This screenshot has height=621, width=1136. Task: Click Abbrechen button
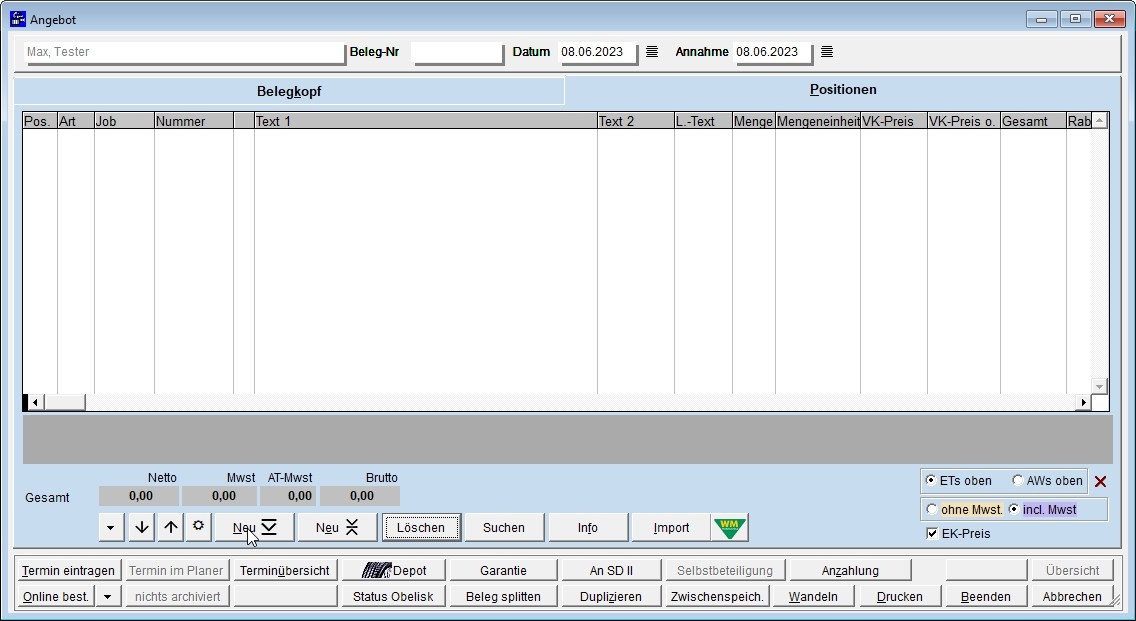[1072, 597]
